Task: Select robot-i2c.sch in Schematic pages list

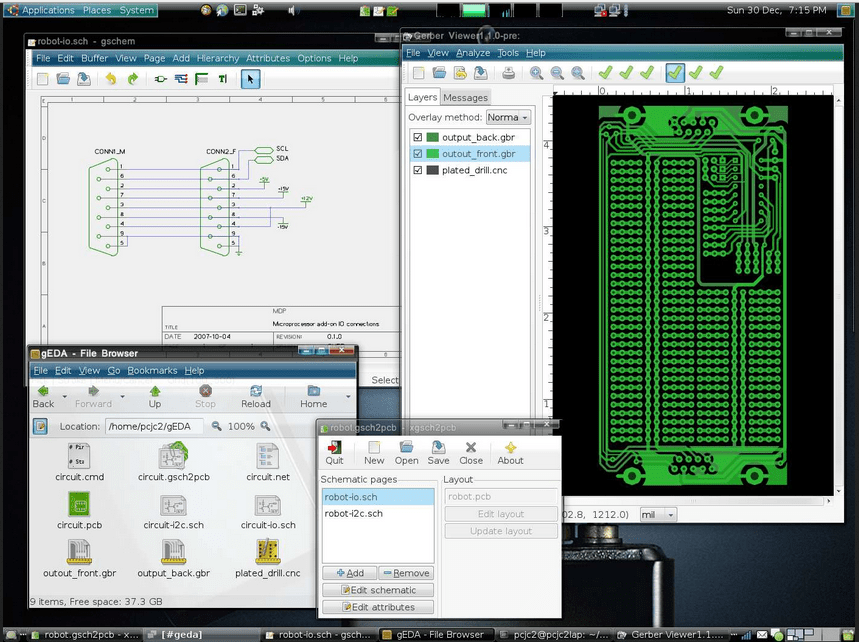Action: [x=354, y=514]
